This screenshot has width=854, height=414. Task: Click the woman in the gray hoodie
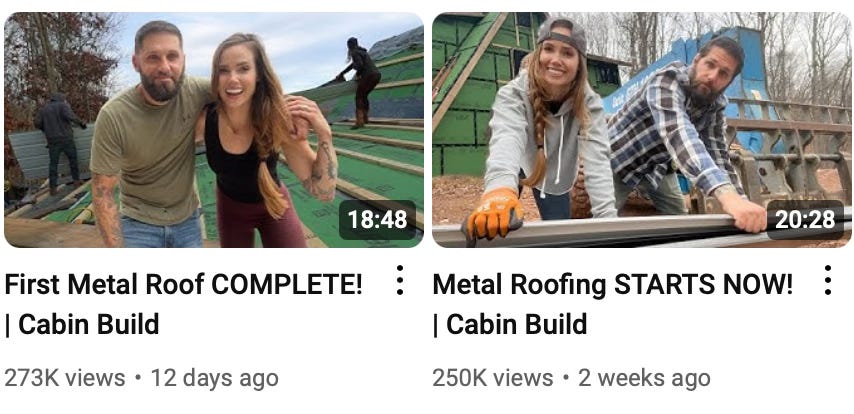pos(545,125)
